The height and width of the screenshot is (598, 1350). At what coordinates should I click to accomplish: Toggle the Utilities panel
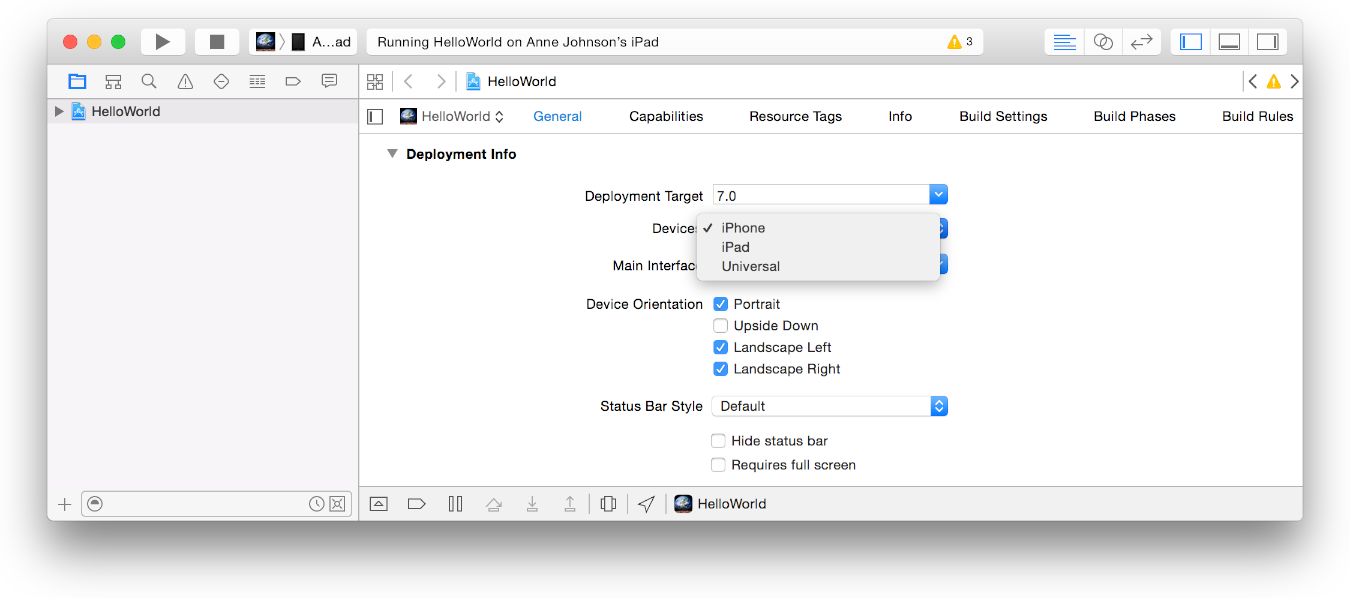click(1267, 42)
